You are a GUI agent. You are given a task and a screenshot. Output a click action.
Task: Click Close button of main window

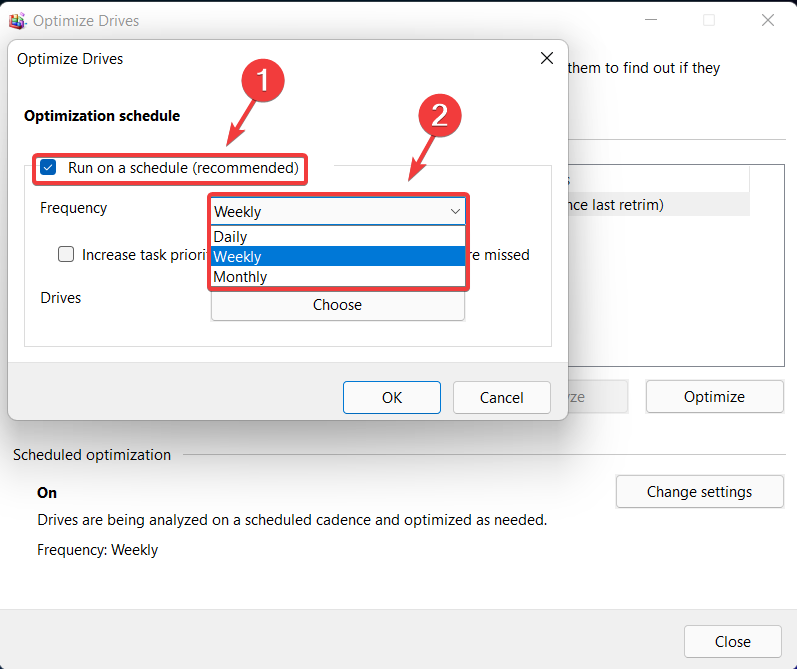732,642
